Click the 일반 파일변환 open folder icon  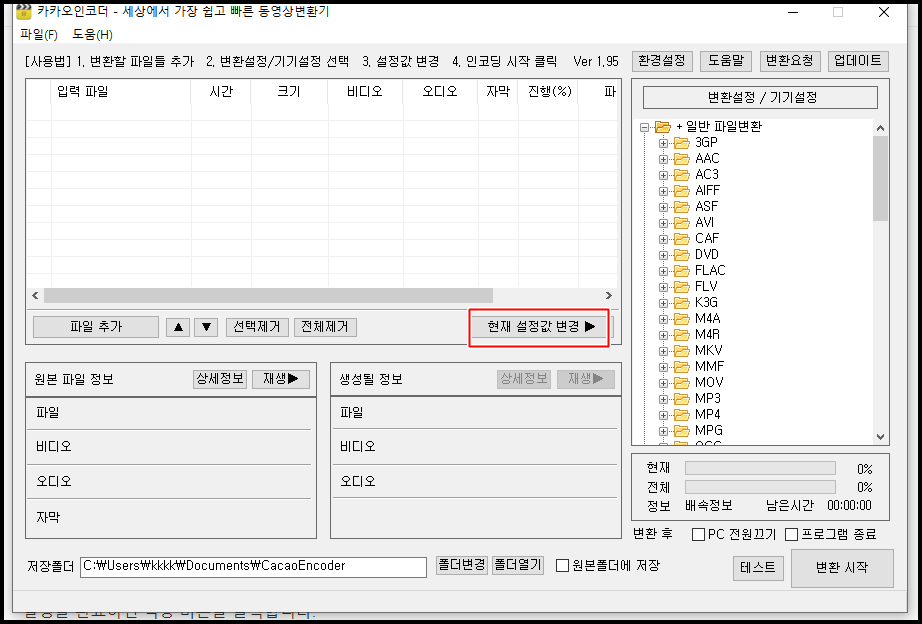click(x=663, y=126)
